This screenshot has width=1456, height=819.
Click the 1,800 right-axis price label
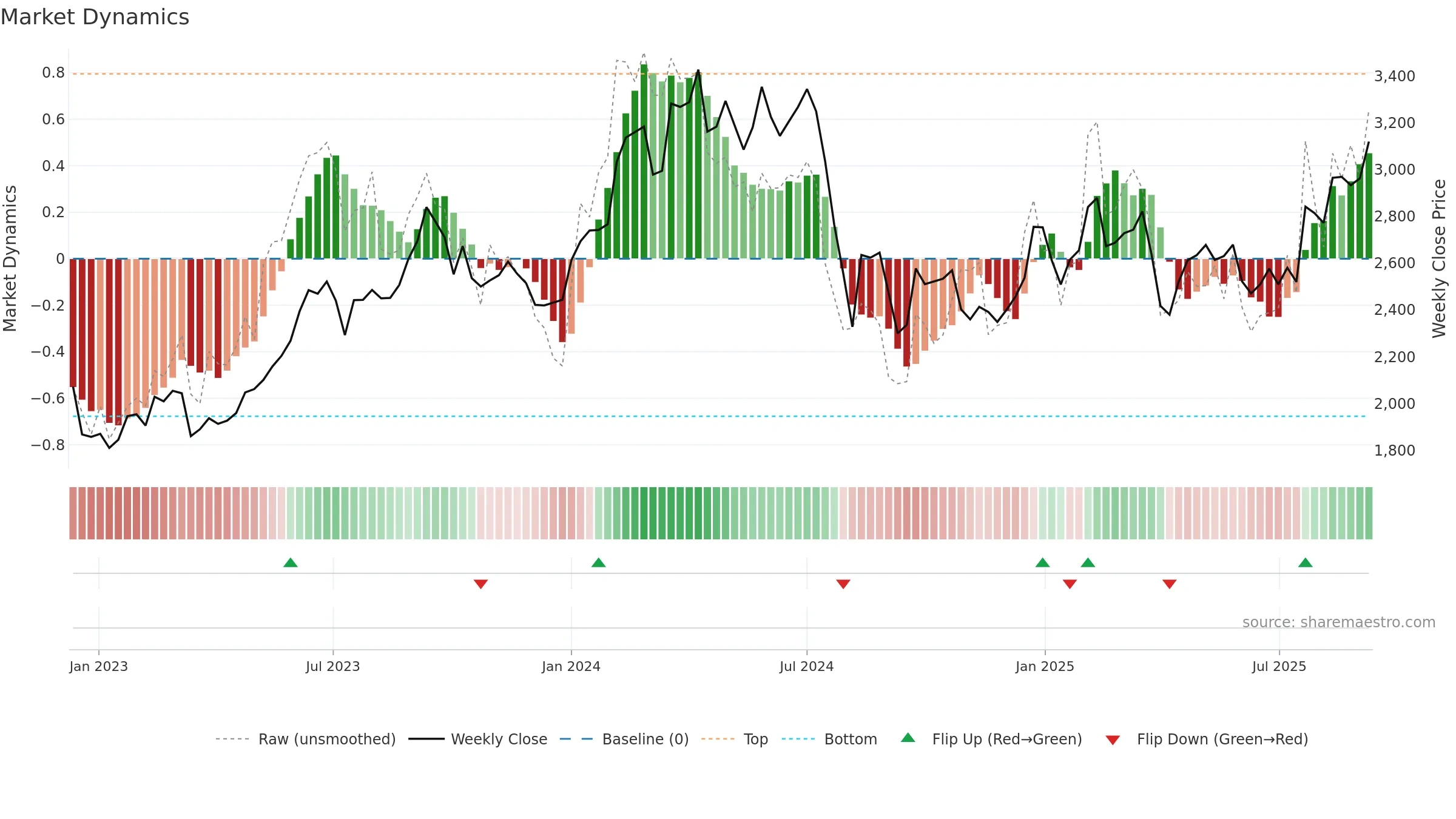(1395, 450)
